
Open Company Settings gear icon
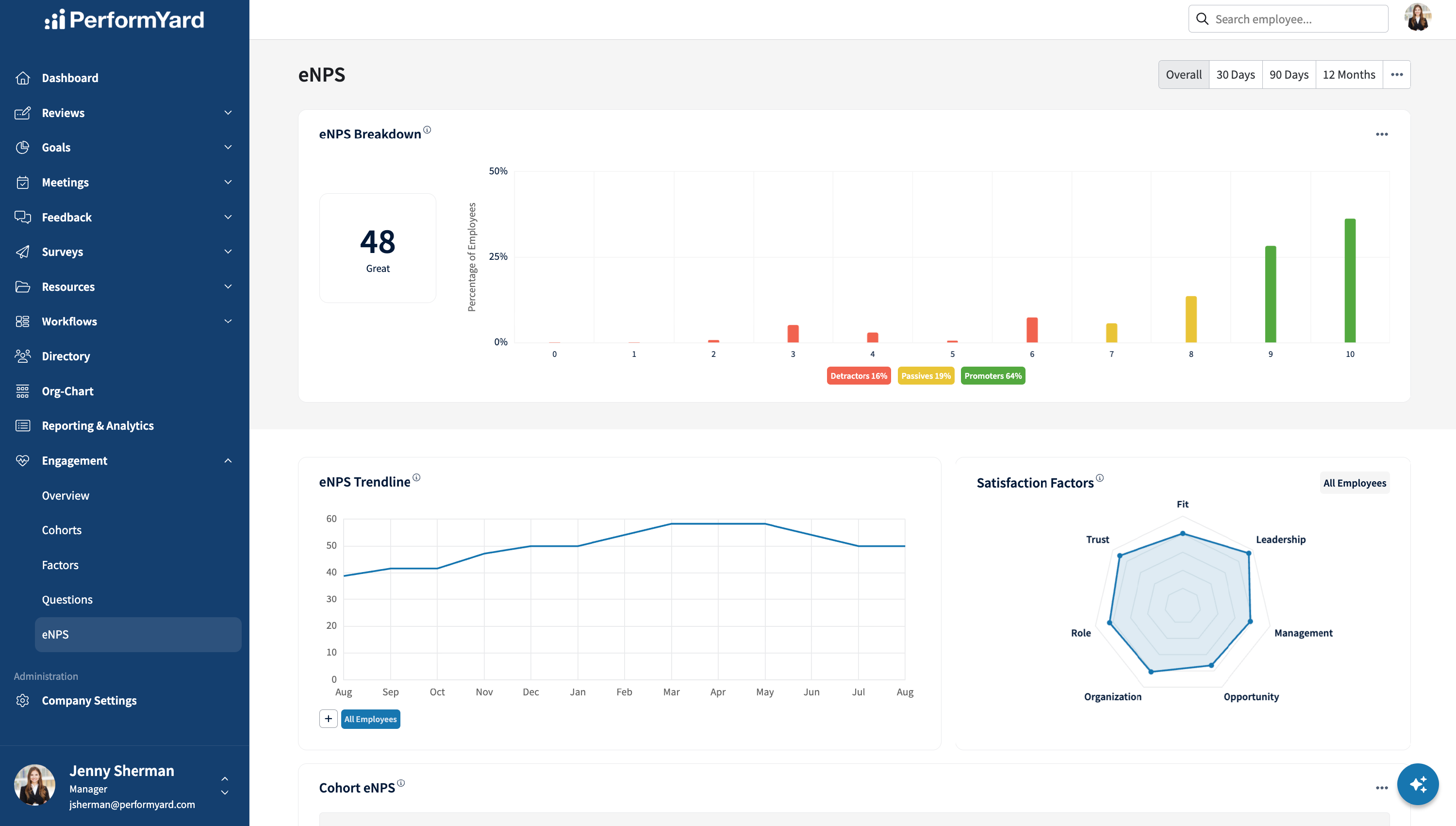23,701
